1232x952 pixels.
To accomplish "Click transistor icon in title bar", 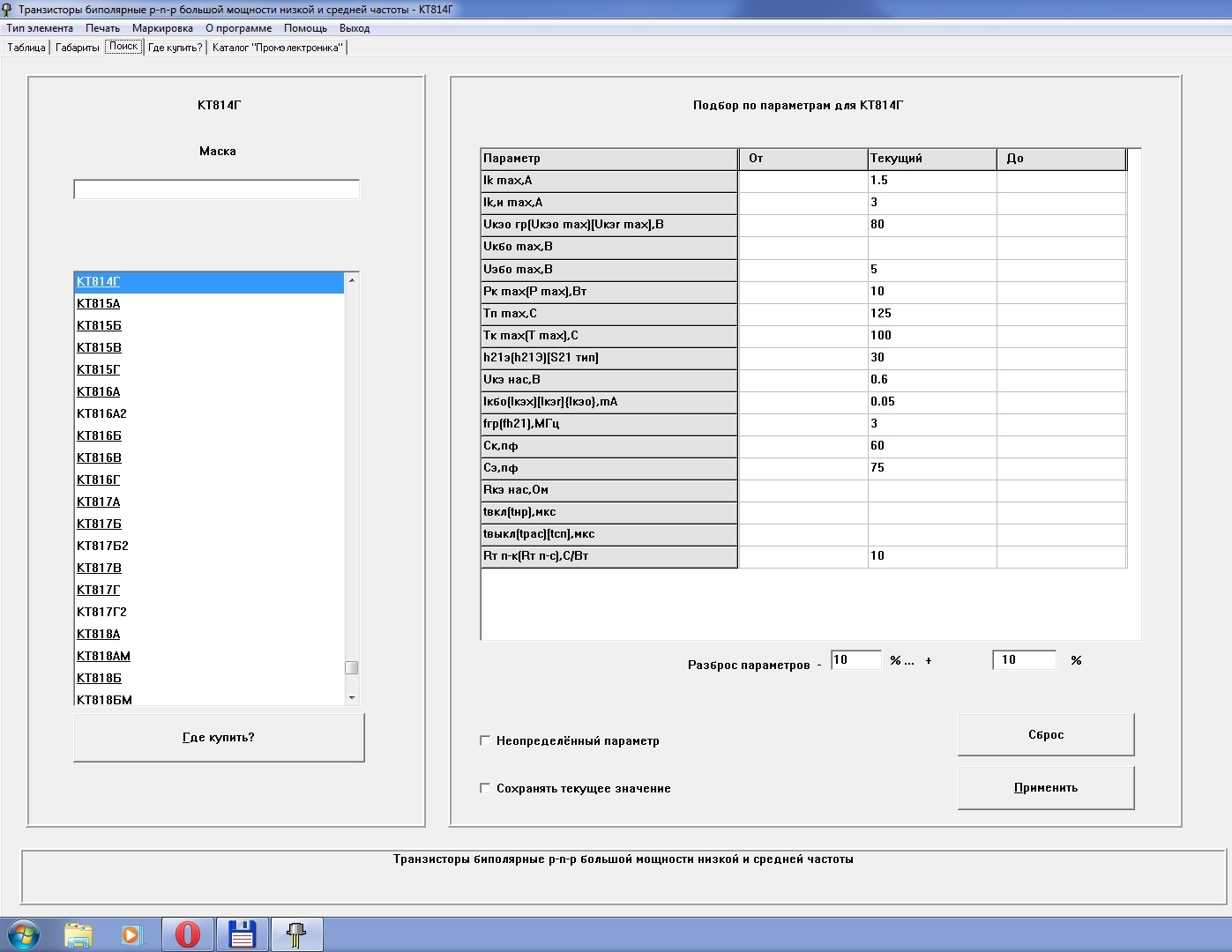I will 8,10.
